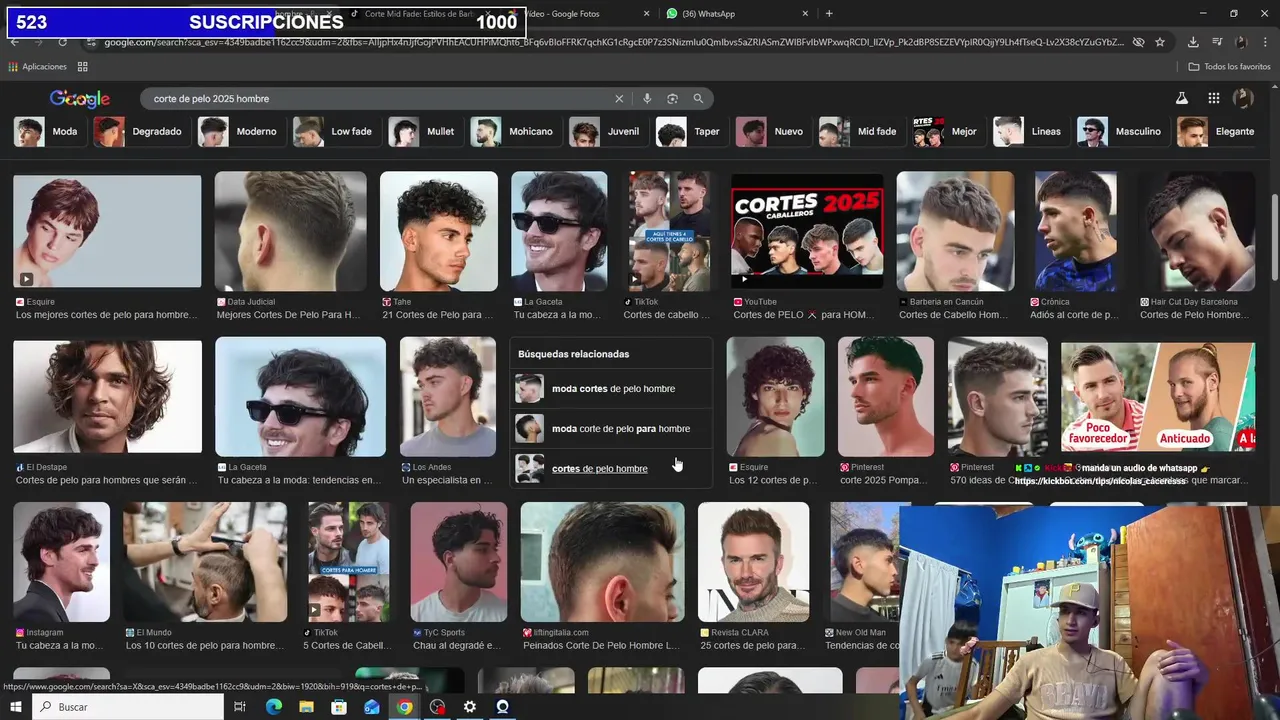1280x720 pixels.
Task: Close the WhatsApp tab
Action: point(805,14)
